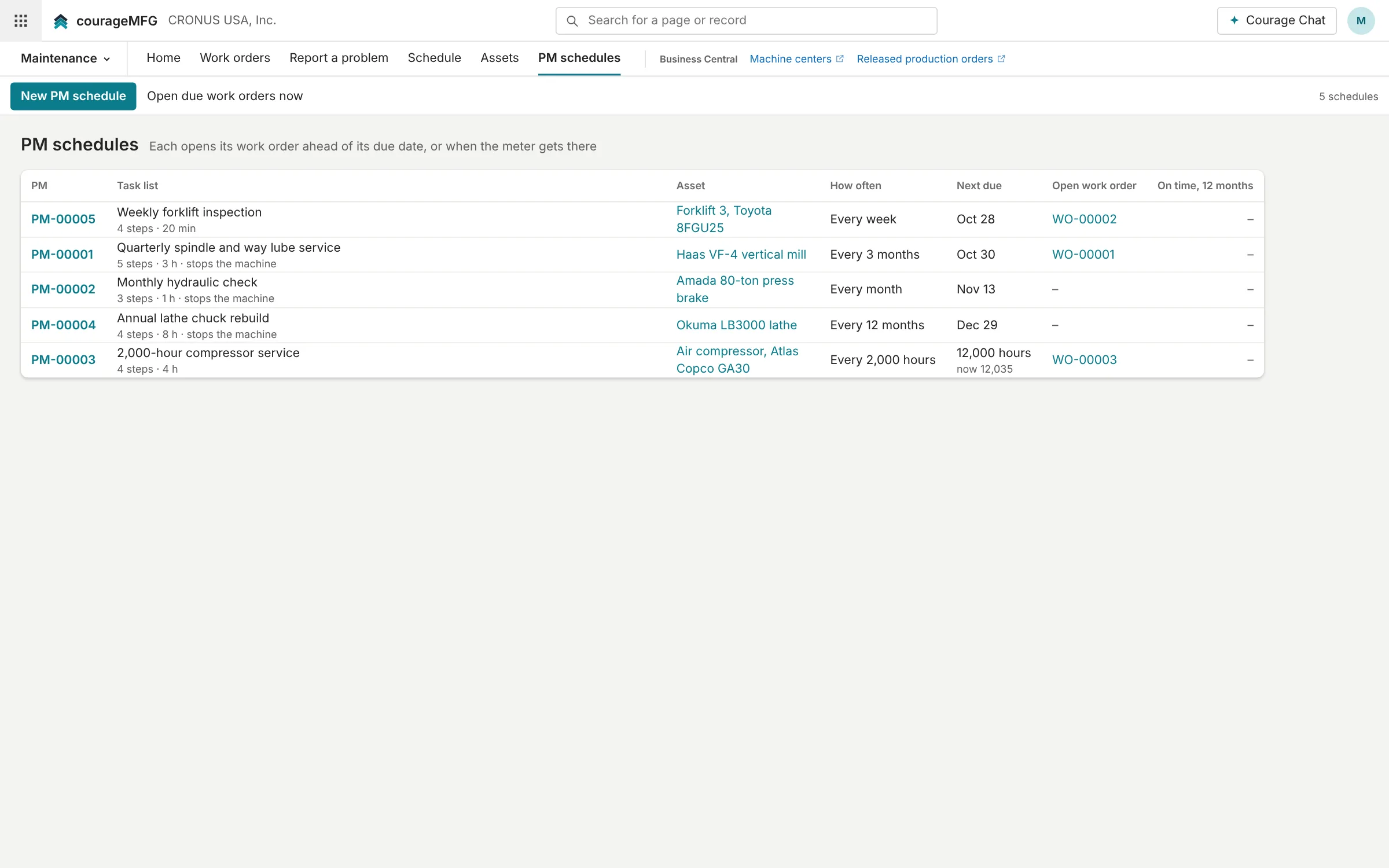Screen dimensions: 1389x868
Task: Click the Task list column header
Action: point(137,186)
